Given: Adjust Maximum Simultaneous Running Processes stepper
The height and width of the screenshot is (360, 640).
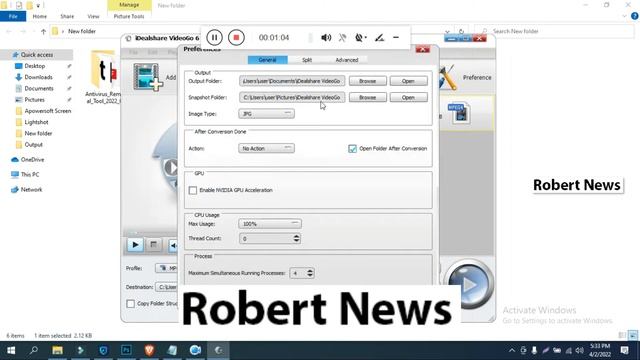Looking at the screenshot, I should pyautogui.click(x=310, y=273).
